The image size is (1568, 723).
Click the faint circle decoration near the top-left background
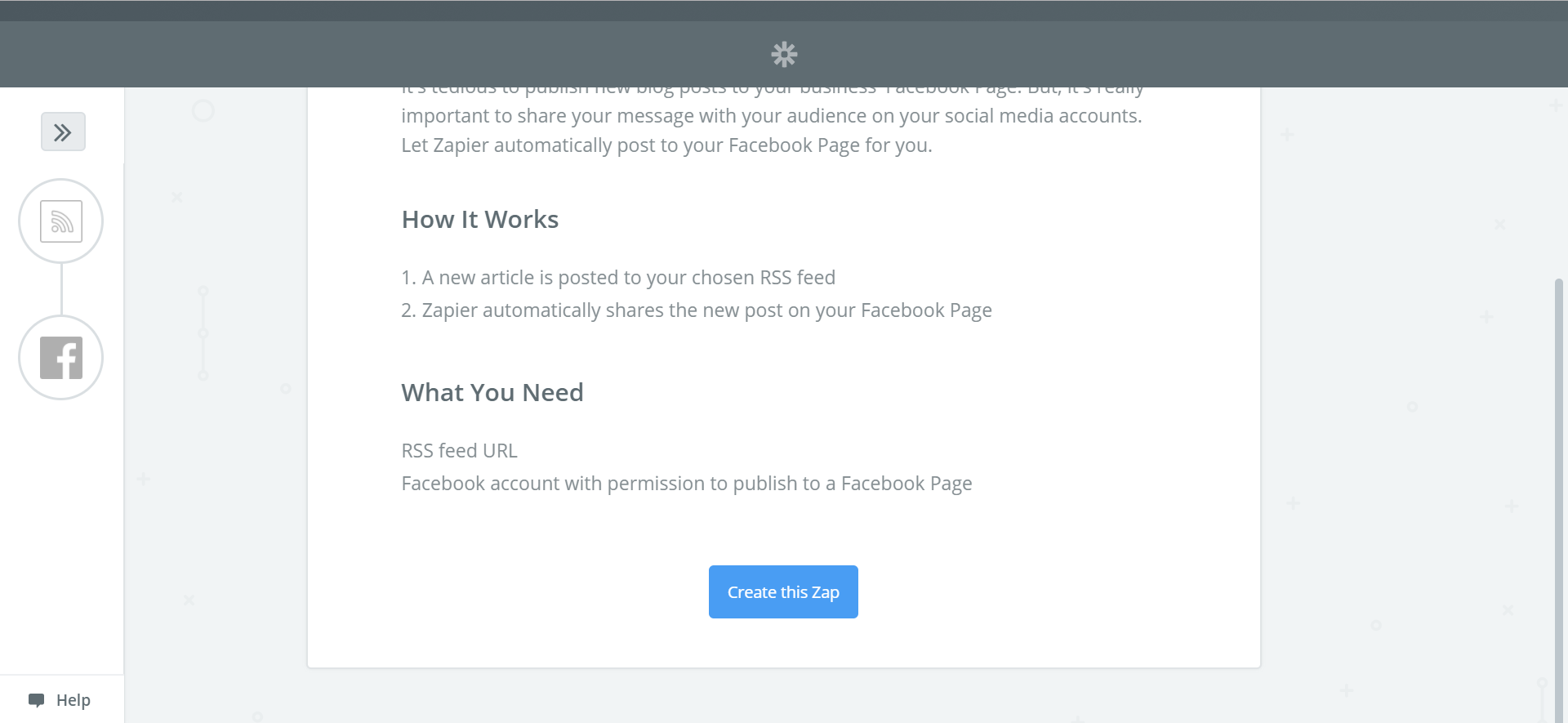click(x=203, y=110)
